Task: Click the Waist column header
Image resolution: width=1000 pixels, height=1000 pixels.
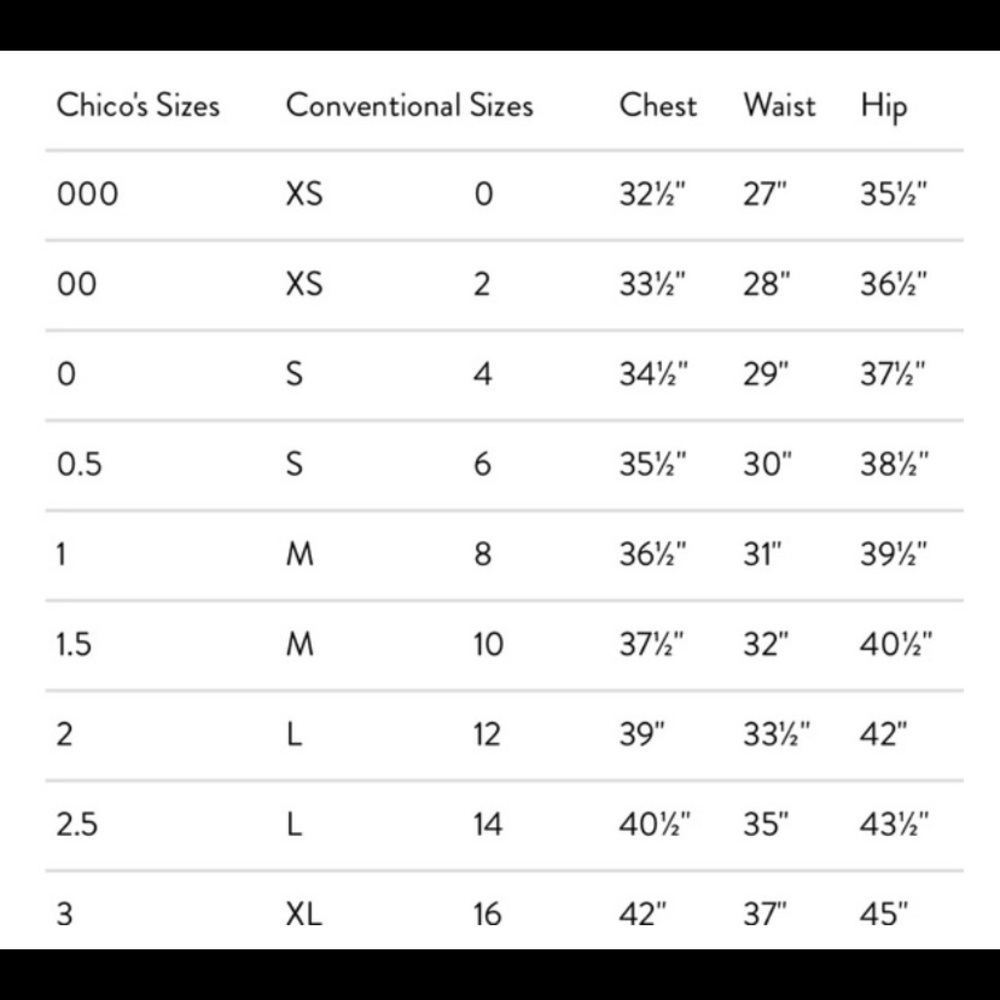Action: tap(779, 105)
